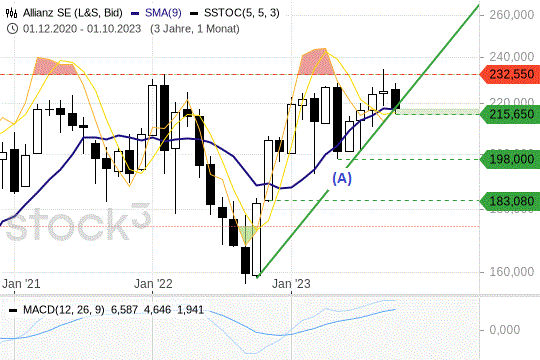540x360 pixels.
Task: Click the candlestick chart icon before Allianz SE
Action: (x=11, y=13)
